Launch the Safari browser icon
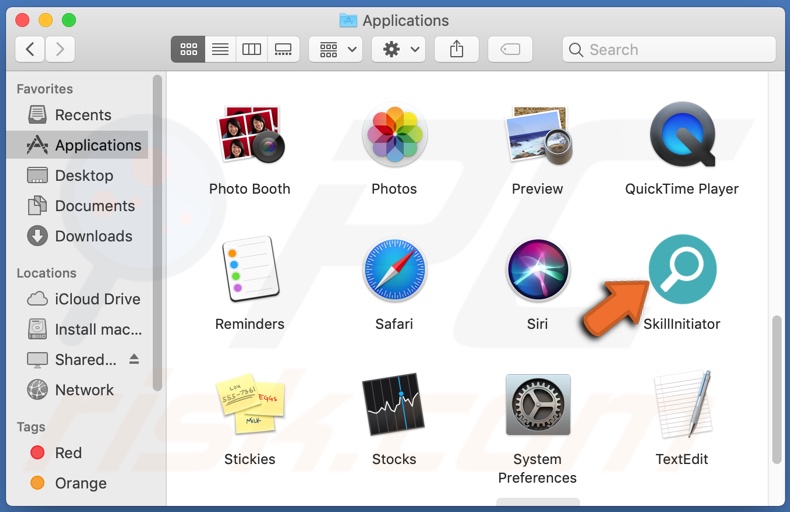The image size is (790, 512). coord(394,271)
